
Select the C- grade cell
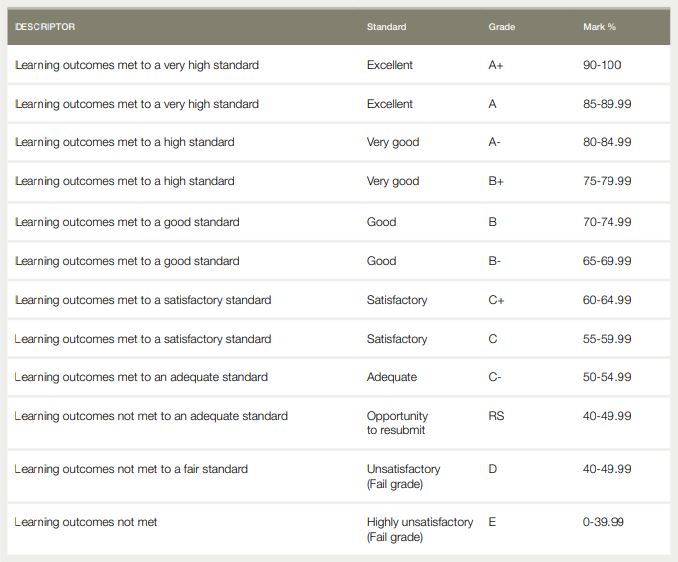pyautogui.click(x=494, y=377)
